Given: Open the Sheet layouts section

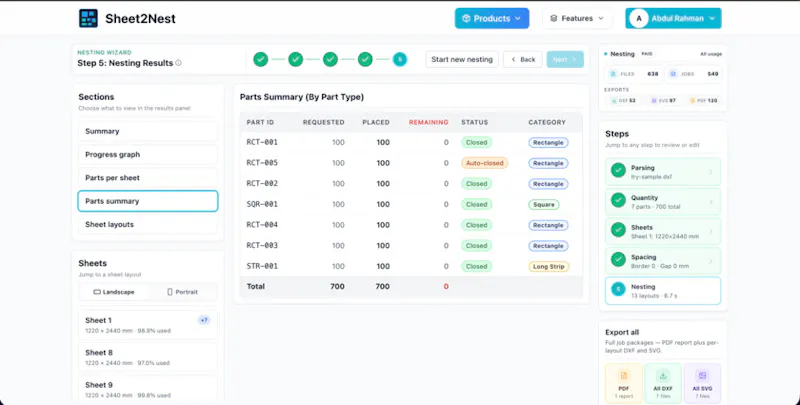Looking at the screenshot, I should (148, 224).
